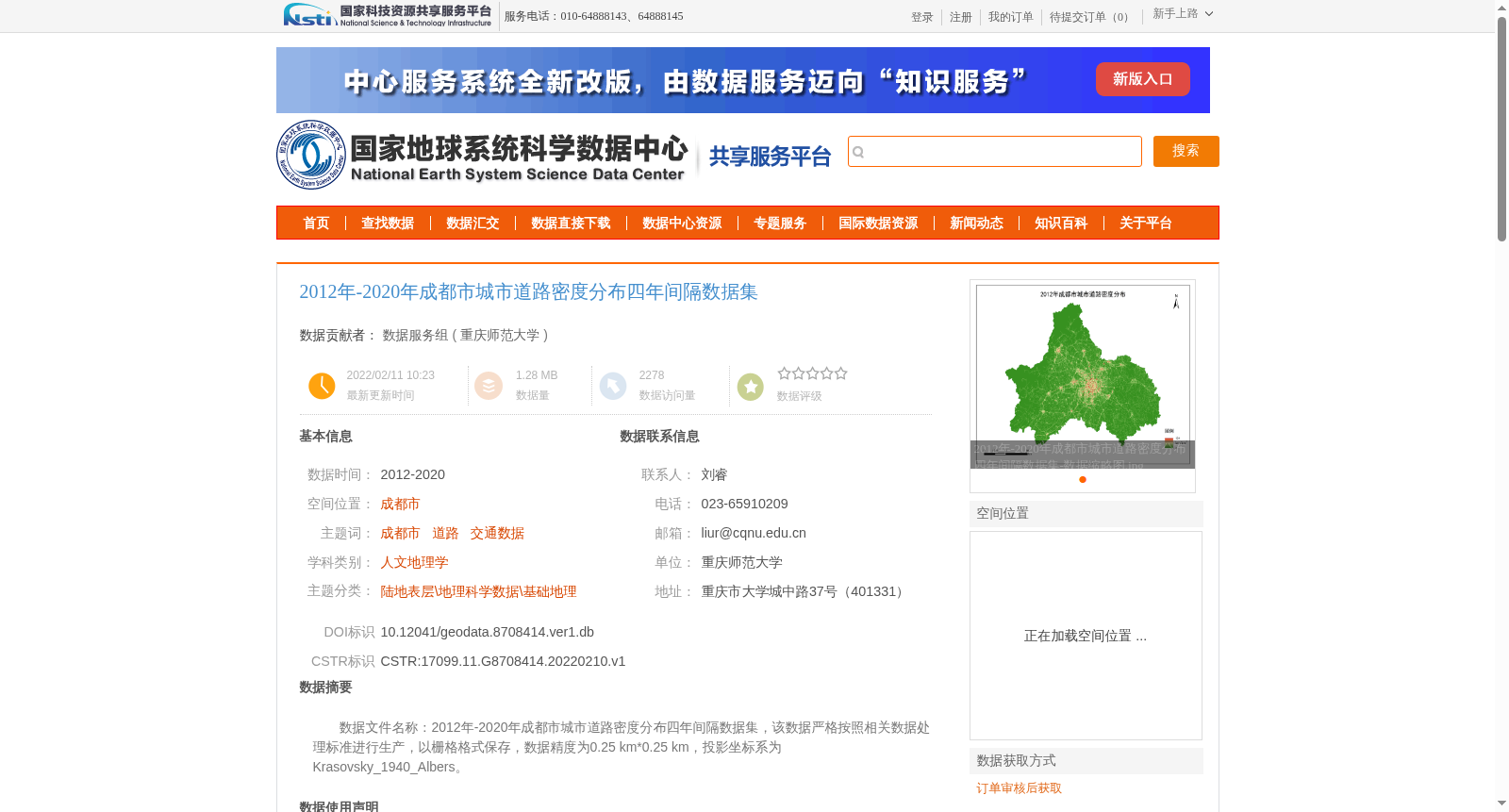Viewport: 1509px width, 812px height.
Task: Click the data size stack icon
Action: (x=489, y=386)
